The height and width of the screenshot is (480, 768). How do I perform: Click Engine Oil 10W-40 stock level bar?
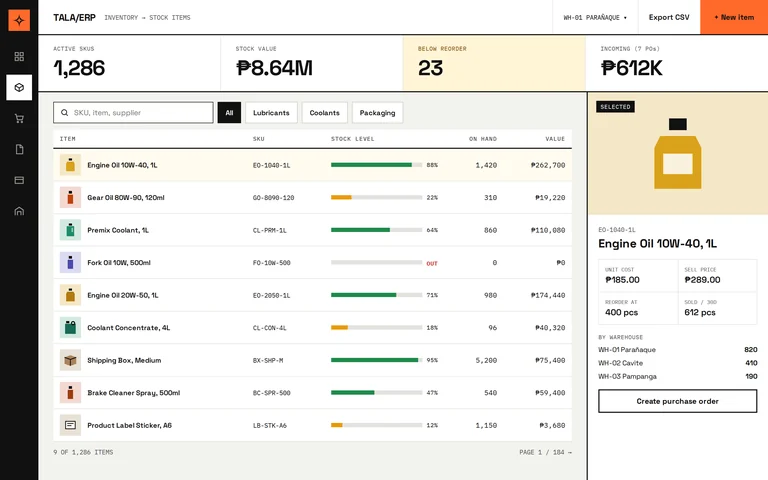[376, 165]
